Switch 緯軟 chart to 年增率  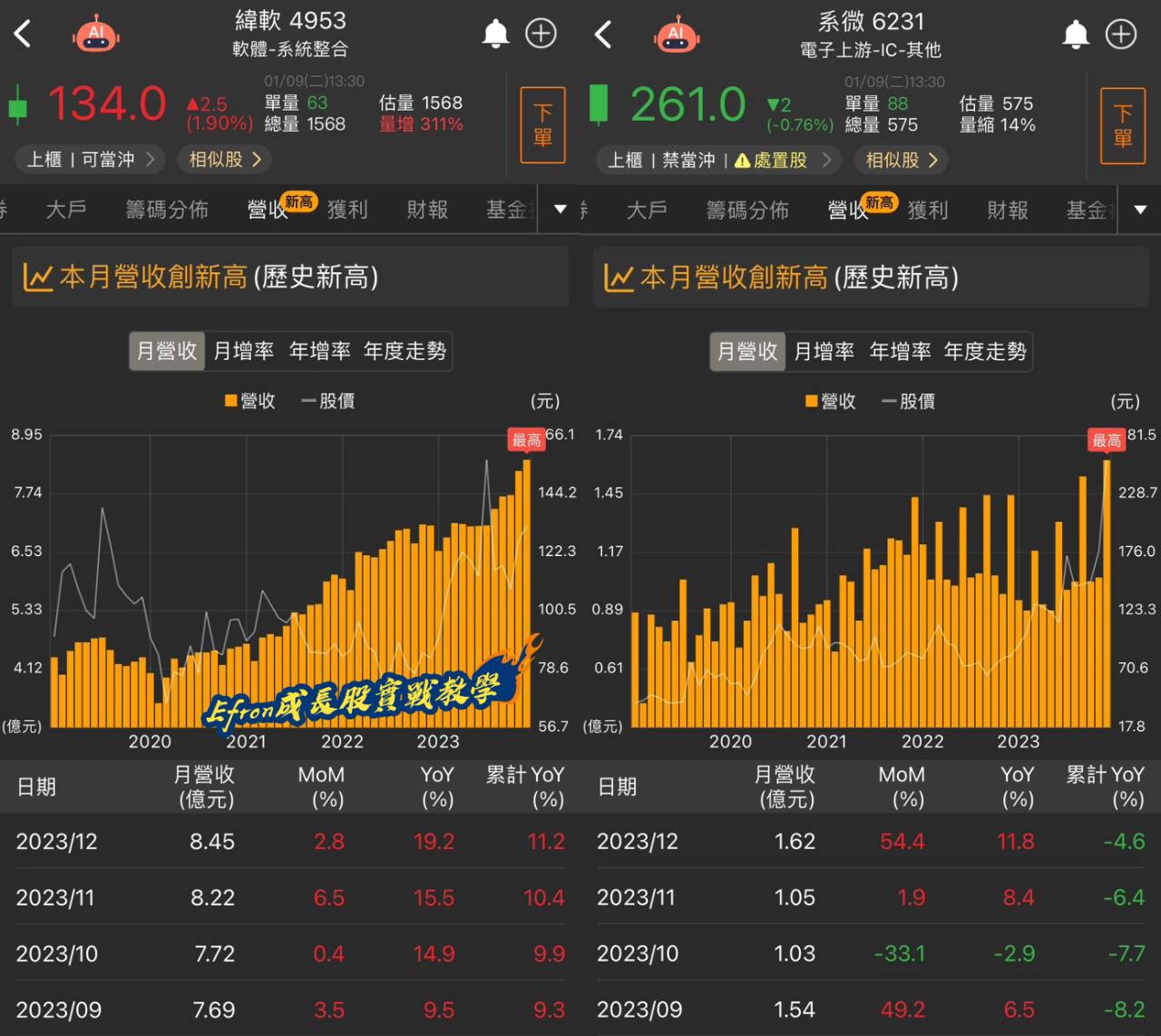(x=319, y=351)
